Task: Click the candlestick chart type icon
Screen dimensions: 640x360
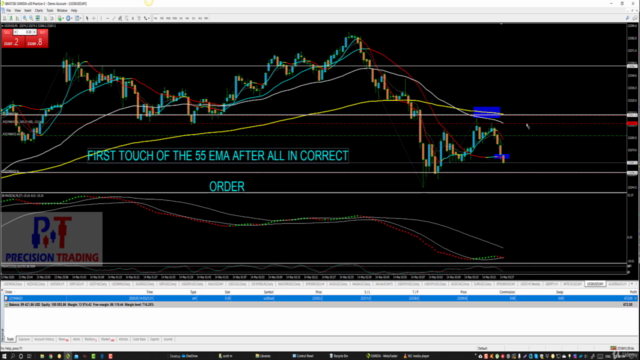Action: pos(11,18)
